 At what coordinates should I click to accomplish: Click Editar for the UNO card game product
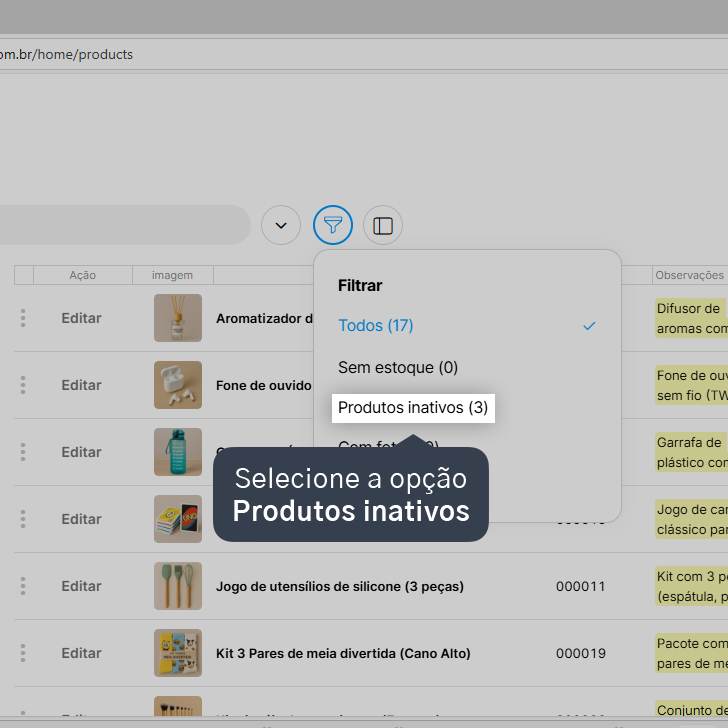pyautogui.click(x=82, y=519)
